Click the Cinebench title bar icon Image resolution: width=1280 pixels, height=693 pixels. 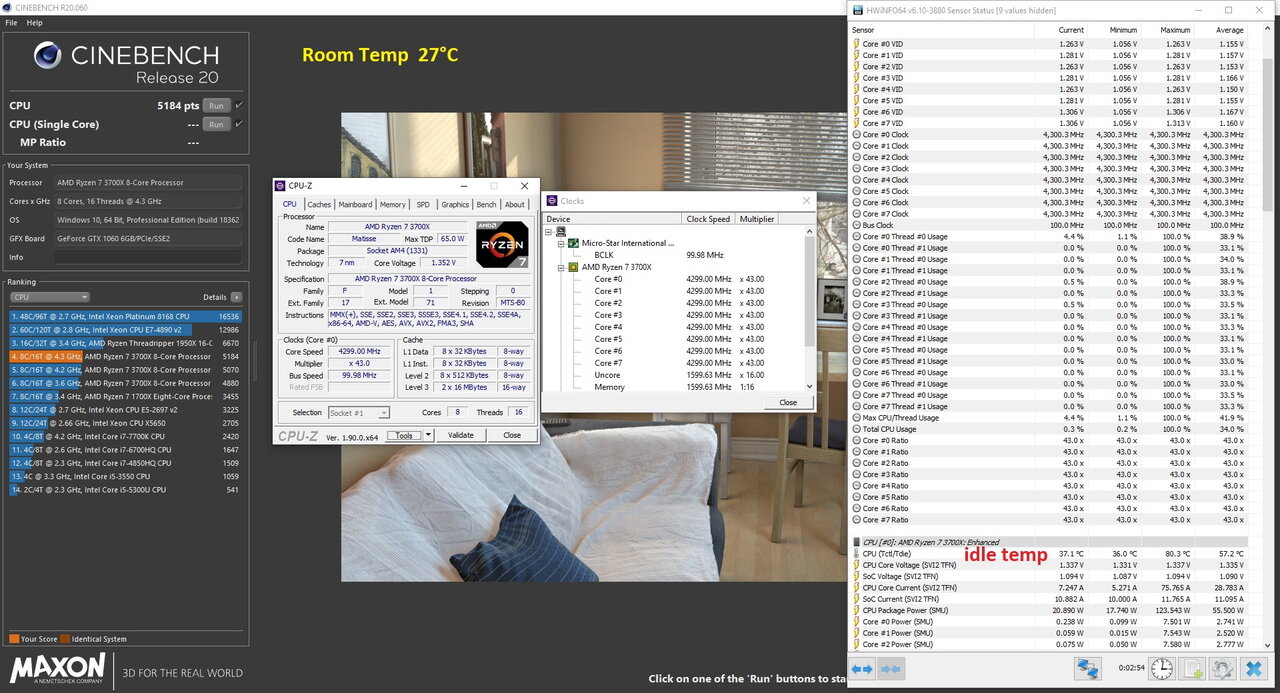(x=8, y=8)
